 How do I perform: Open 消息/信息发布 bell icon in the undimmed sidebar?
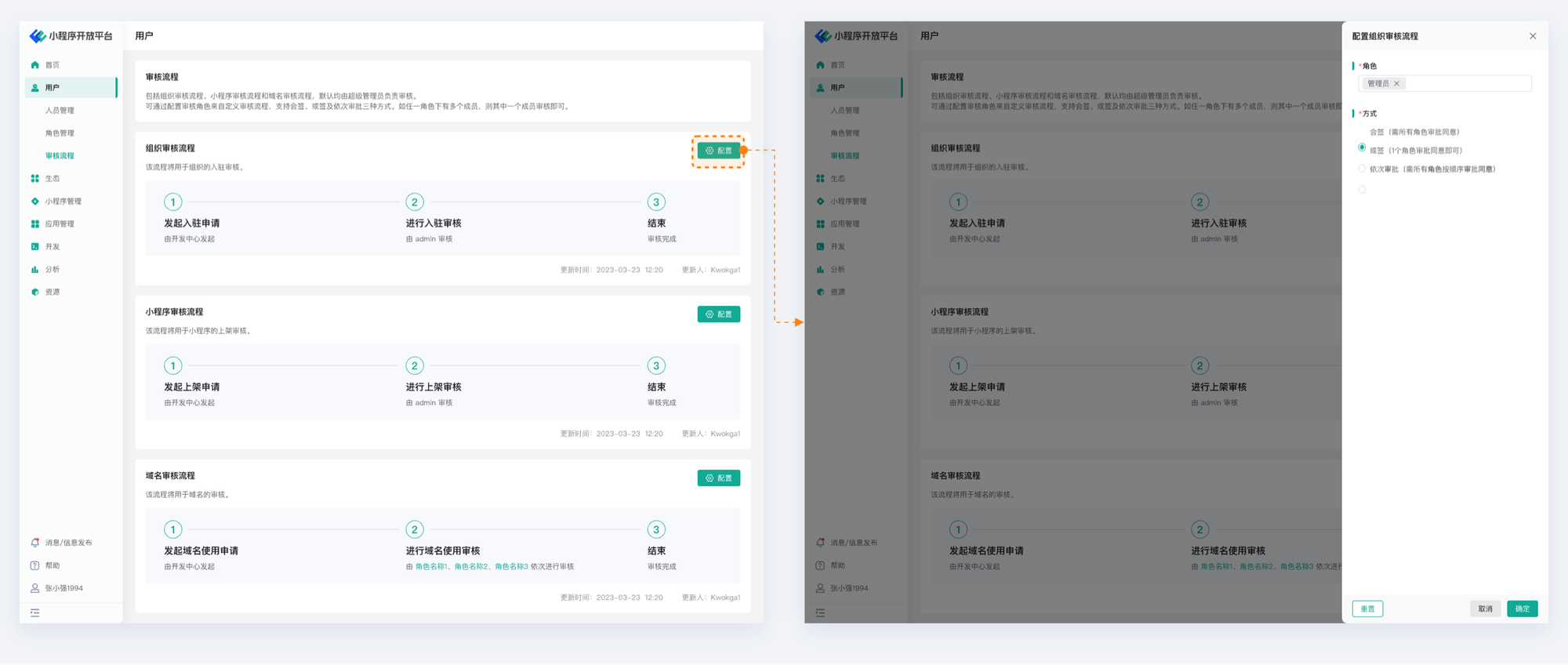(x=34, y=543)
